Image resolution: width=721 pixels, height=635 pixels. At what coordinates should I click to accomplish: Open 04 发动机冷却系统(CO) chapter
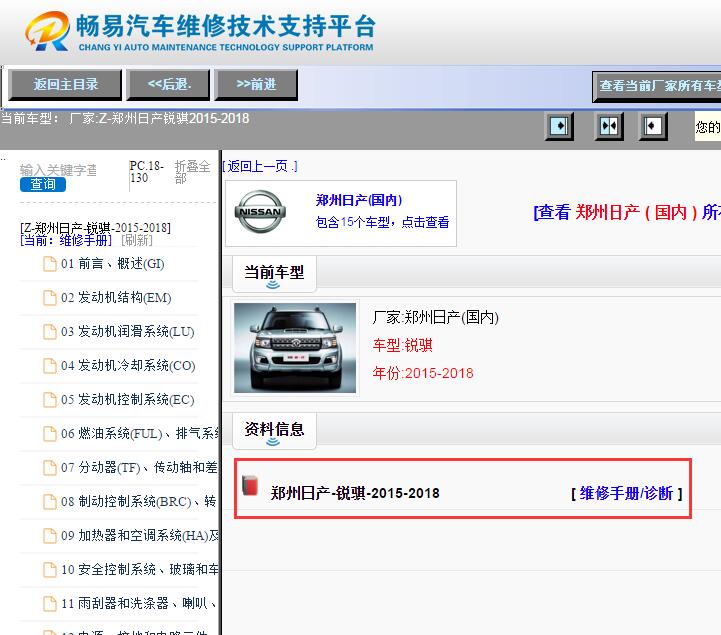pyautogui.click(x=128, y=366)
